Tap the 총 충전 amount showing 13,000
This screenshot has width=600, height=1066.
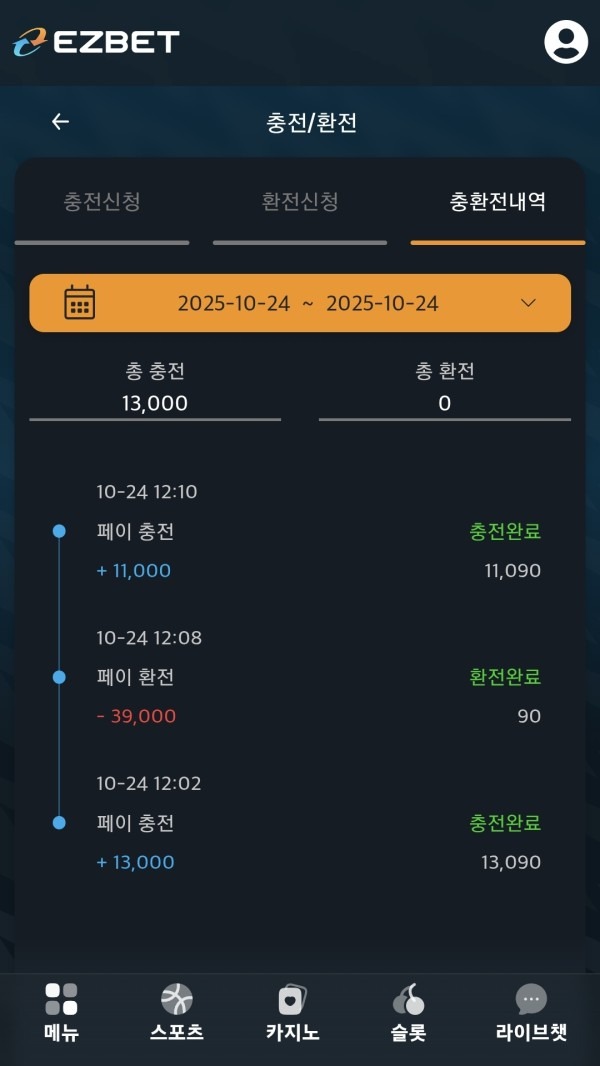pyautogui.click(x=154, y=404)
